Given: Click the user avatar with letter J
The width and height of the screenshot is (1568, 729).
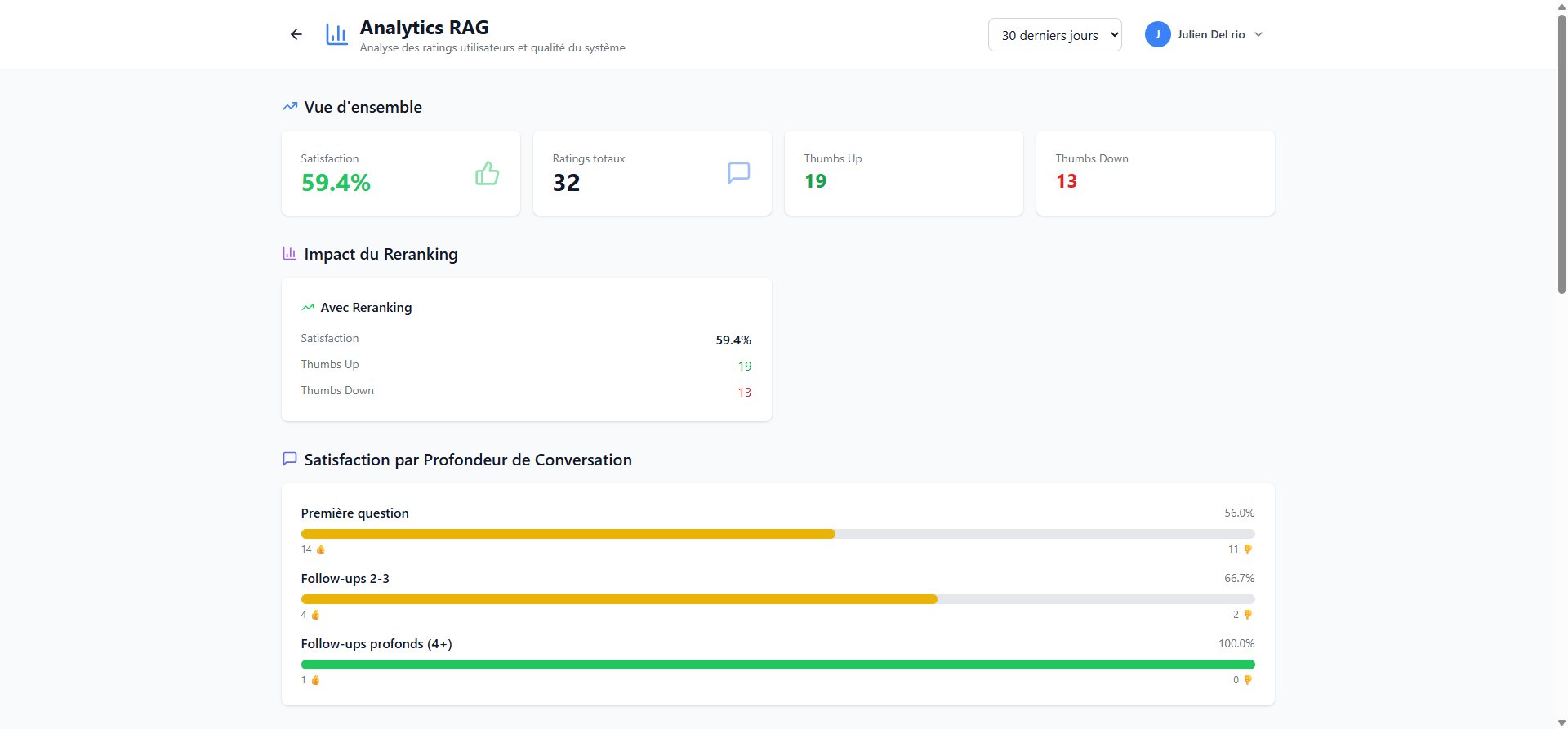Looking at the screenshot, I should (x=1157, y=34).
